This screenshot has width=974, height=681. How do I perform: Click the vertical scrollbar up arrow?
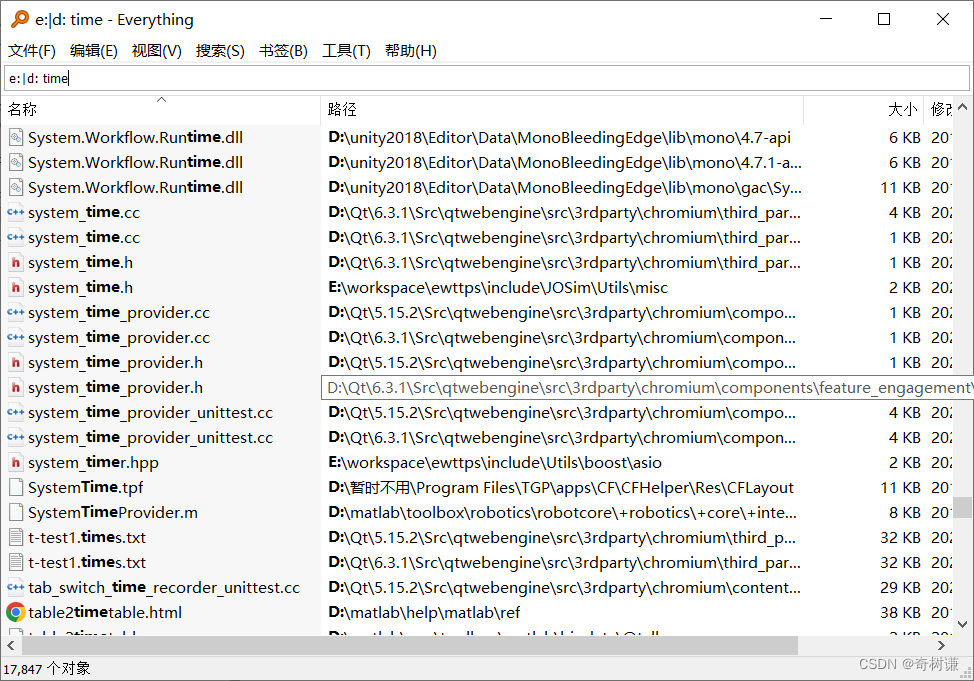pos(962,107)
